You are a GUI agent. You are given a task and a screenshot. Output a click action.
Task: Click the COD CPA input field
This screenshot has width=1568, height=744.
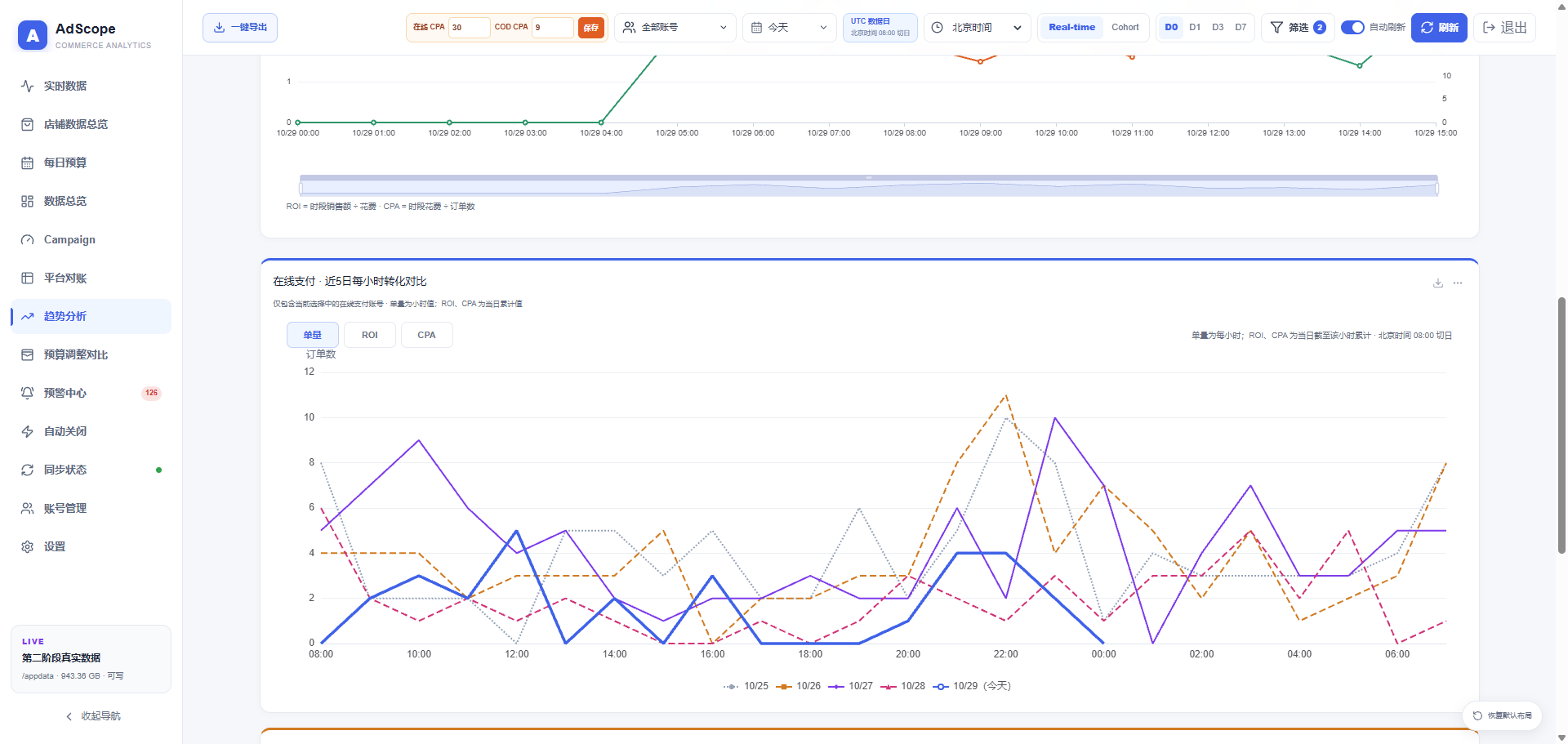tap(553, 27)
